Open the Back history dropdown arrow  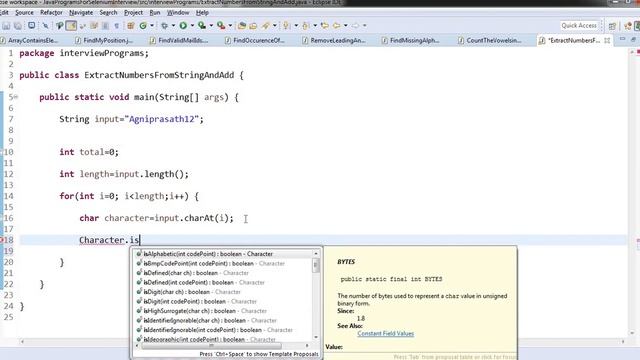point(346,26)
